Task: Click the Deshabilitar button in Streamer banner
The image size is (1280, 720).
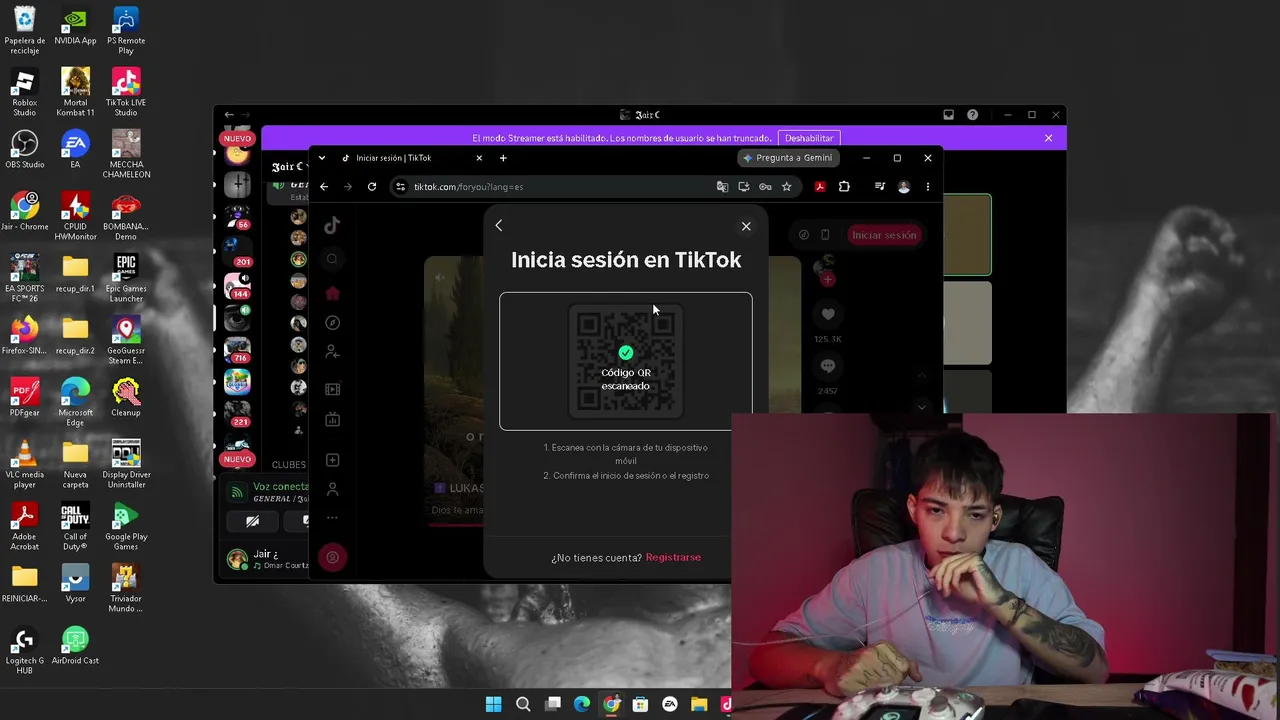Action: (x=809, y=138)
